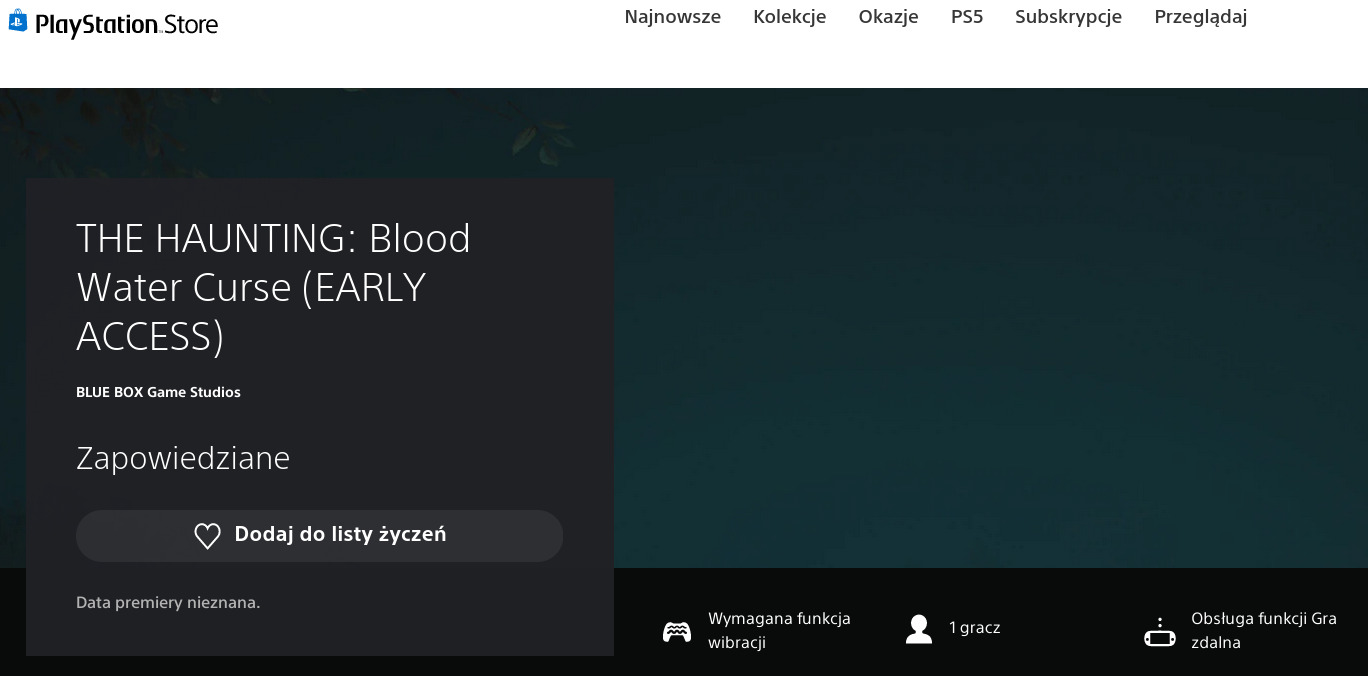Select the Wymagana funkcja wibracji label

(778, 630)
